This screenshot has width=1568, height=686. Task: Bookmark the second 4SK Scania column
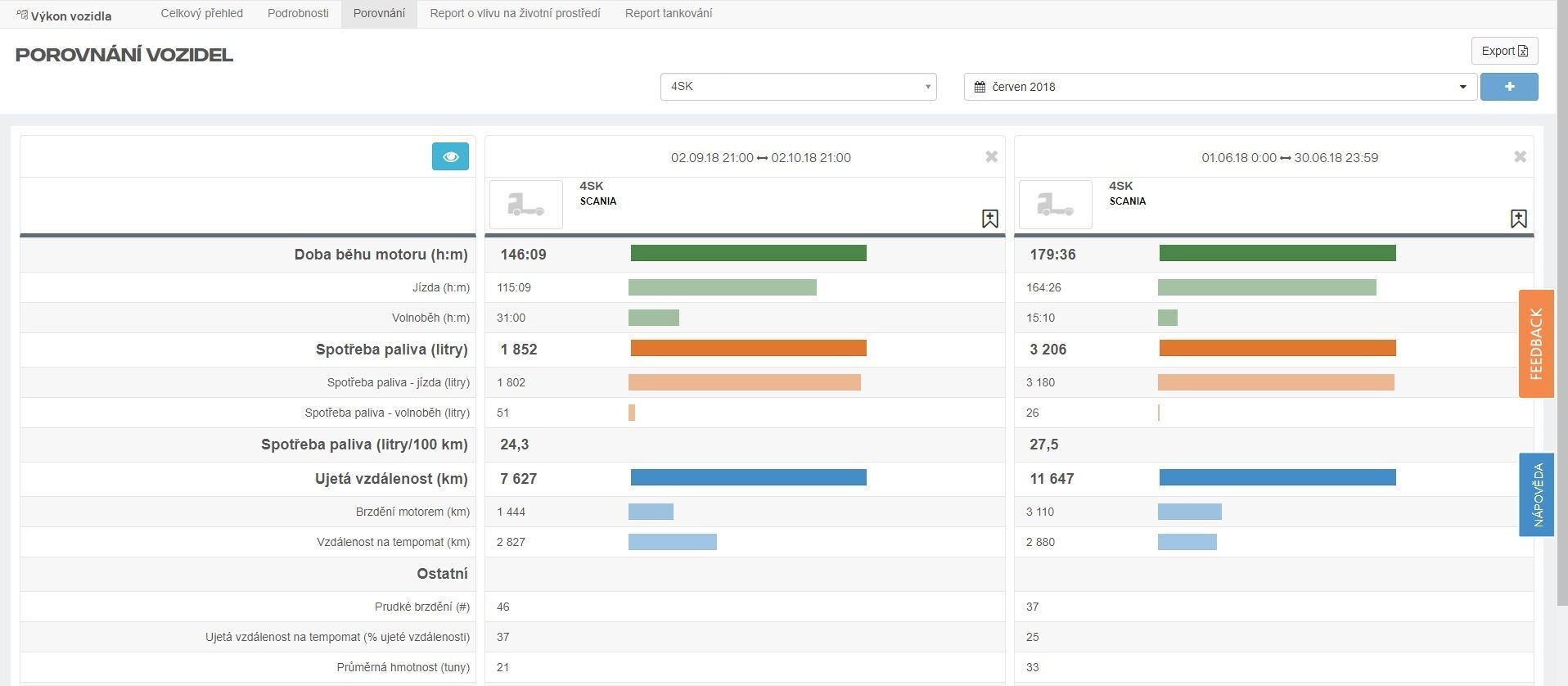coord(1519,219)
